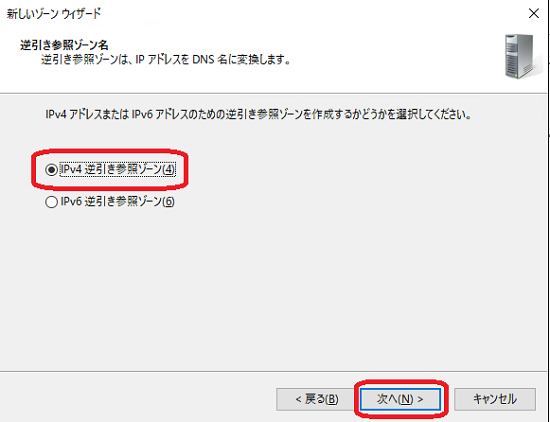Return to the previous page with 戻る(B)
The height and width of the screenshot is (422, 550).
click(315, 399)
